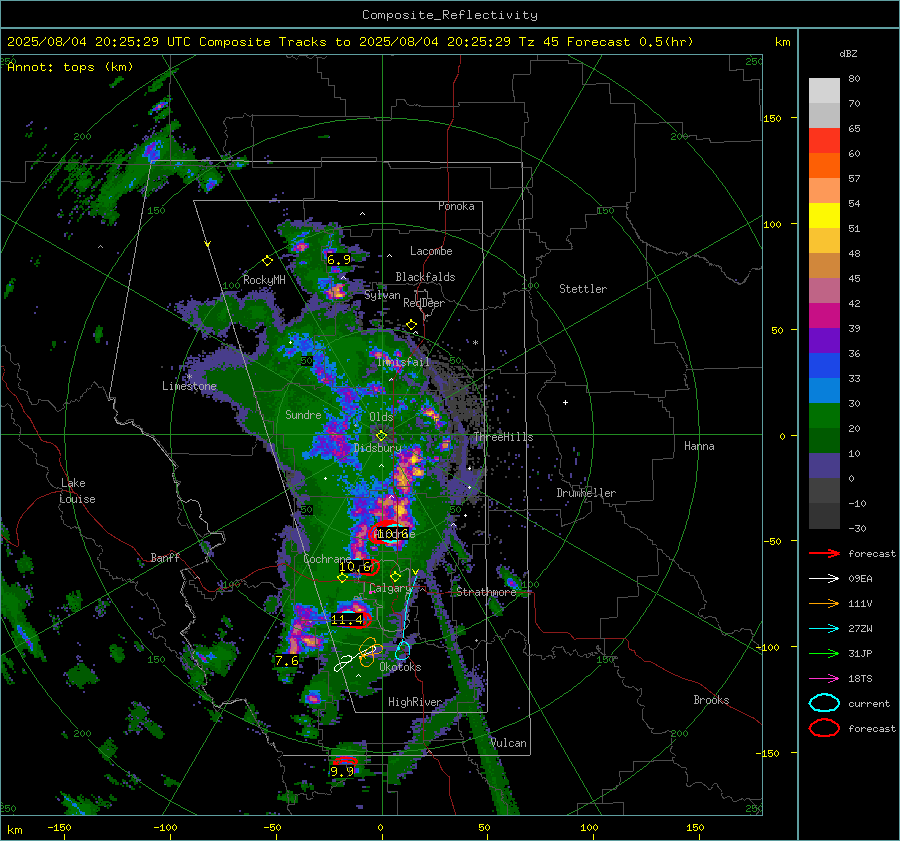Select the orange 111V track arrow
Viewport: 900px width, 841px height.
pyautogui.click(x=824, y=603)
